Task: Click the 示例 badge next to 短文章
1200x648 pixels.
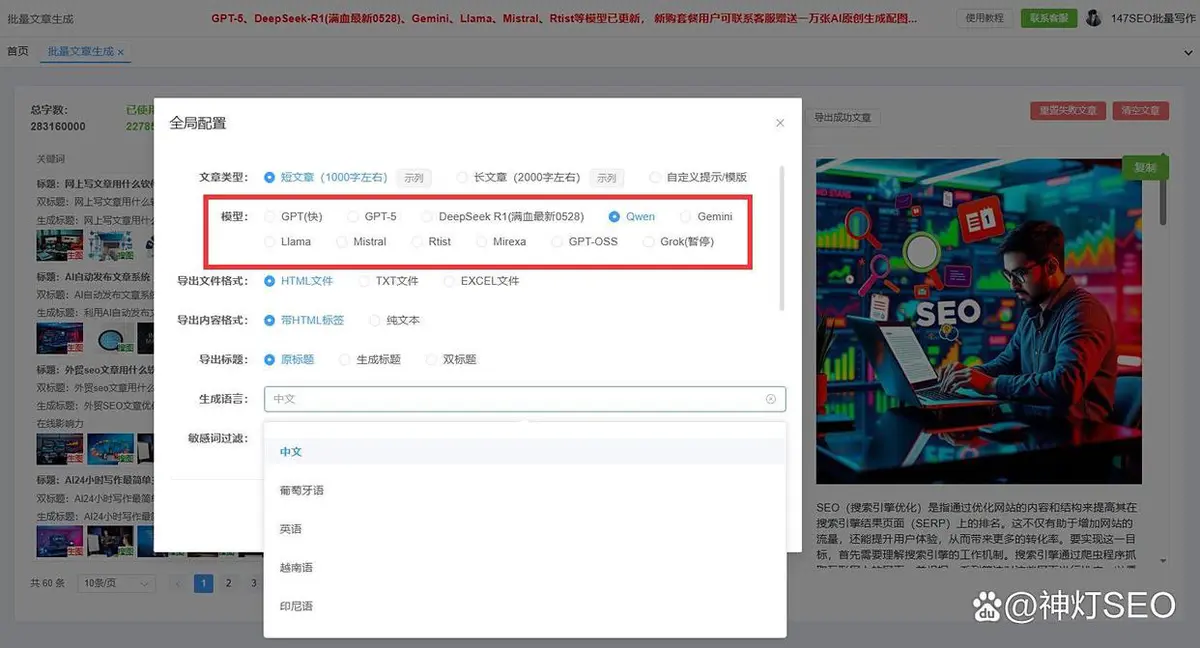Action: tap(413, 178)
